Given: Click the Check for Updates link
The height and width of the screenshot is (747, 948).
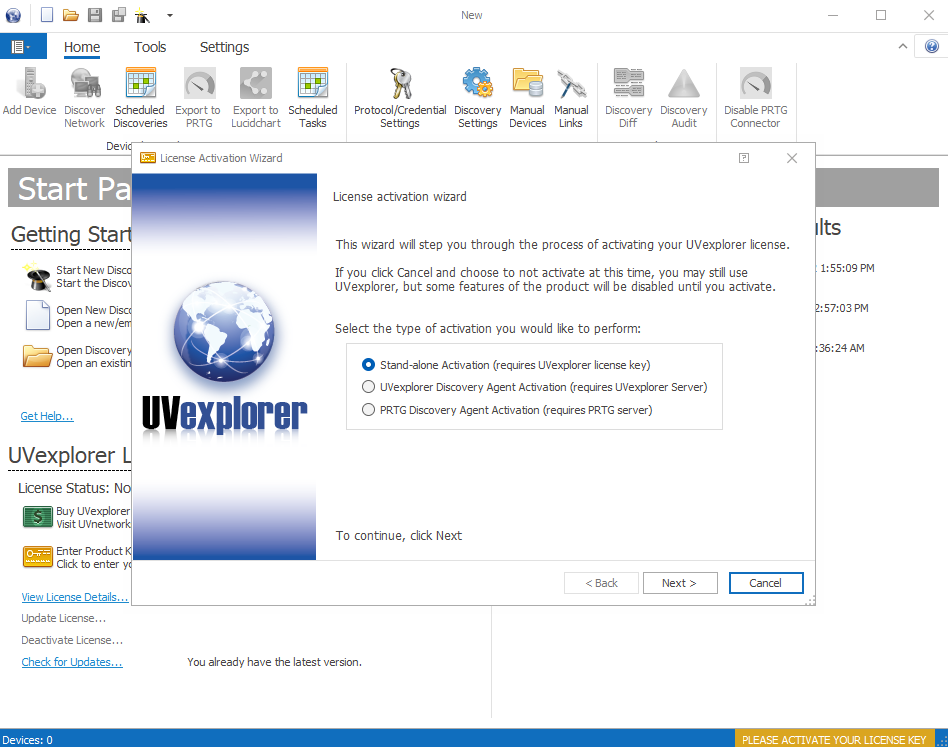Looking at the screenshot, I should (72, 662).
